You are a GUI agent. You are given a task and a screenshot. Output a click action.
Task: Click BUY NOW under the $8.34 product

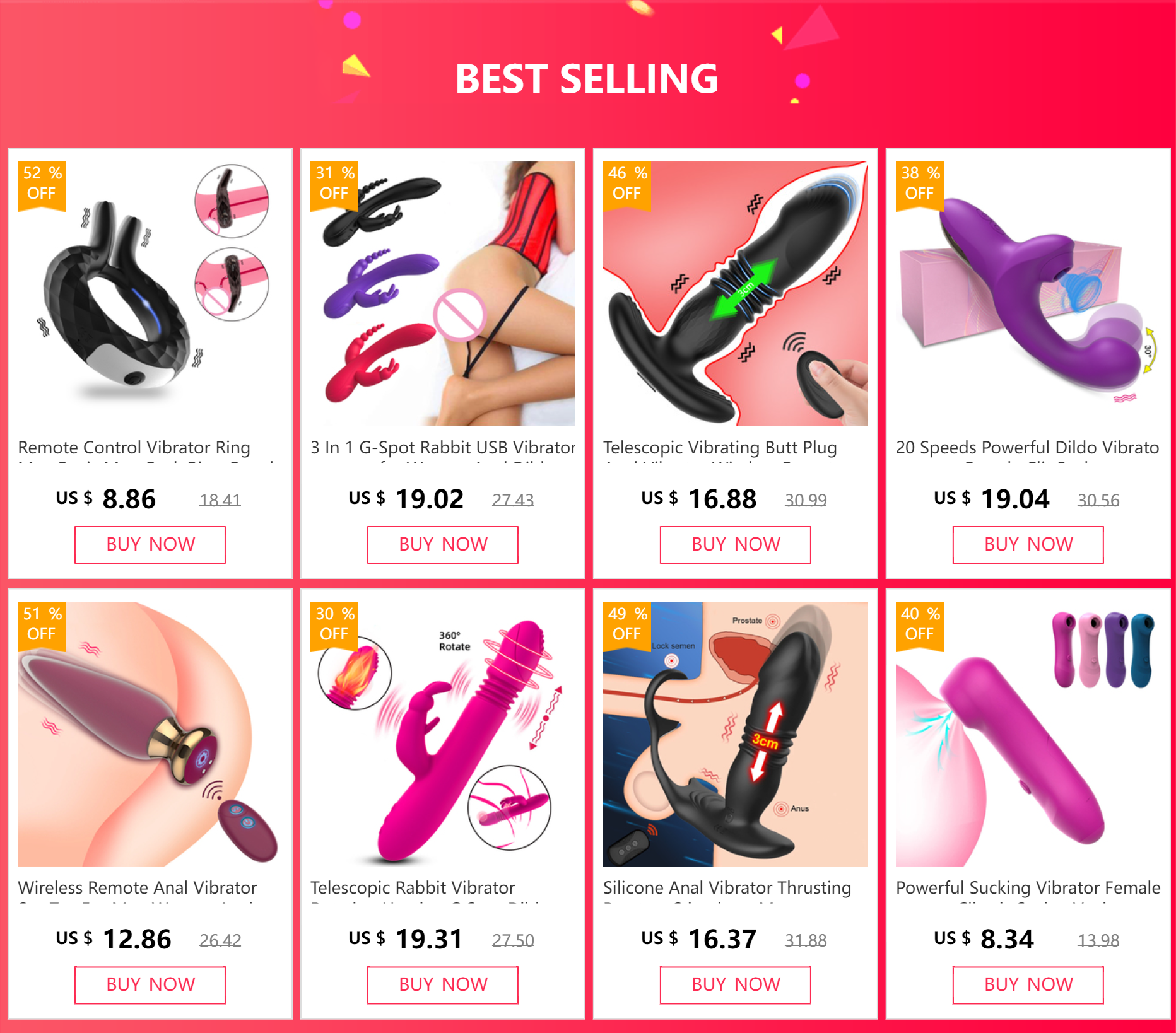coord(1028,984)
